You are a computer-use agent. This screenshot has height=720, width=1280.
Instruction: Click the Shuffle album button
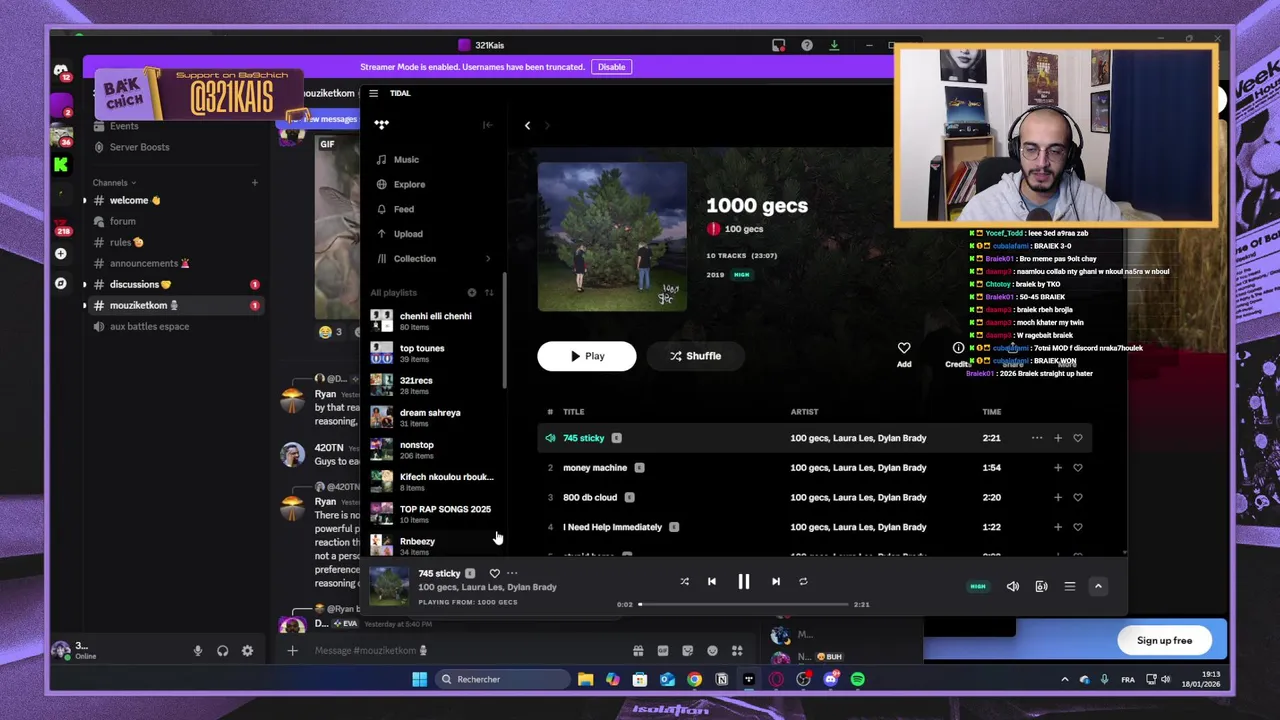tap(695, 356)
